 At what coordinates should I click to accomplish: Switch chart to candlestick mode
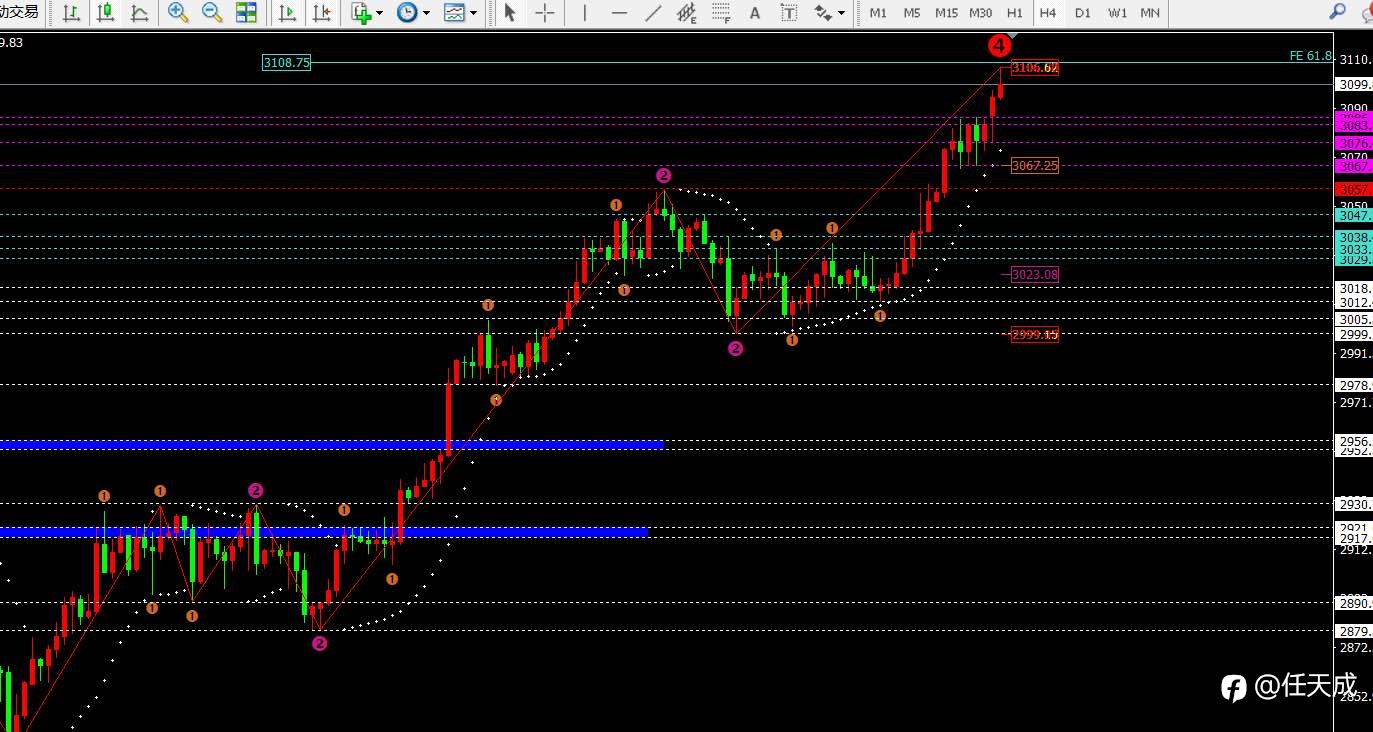coord(106,13)
